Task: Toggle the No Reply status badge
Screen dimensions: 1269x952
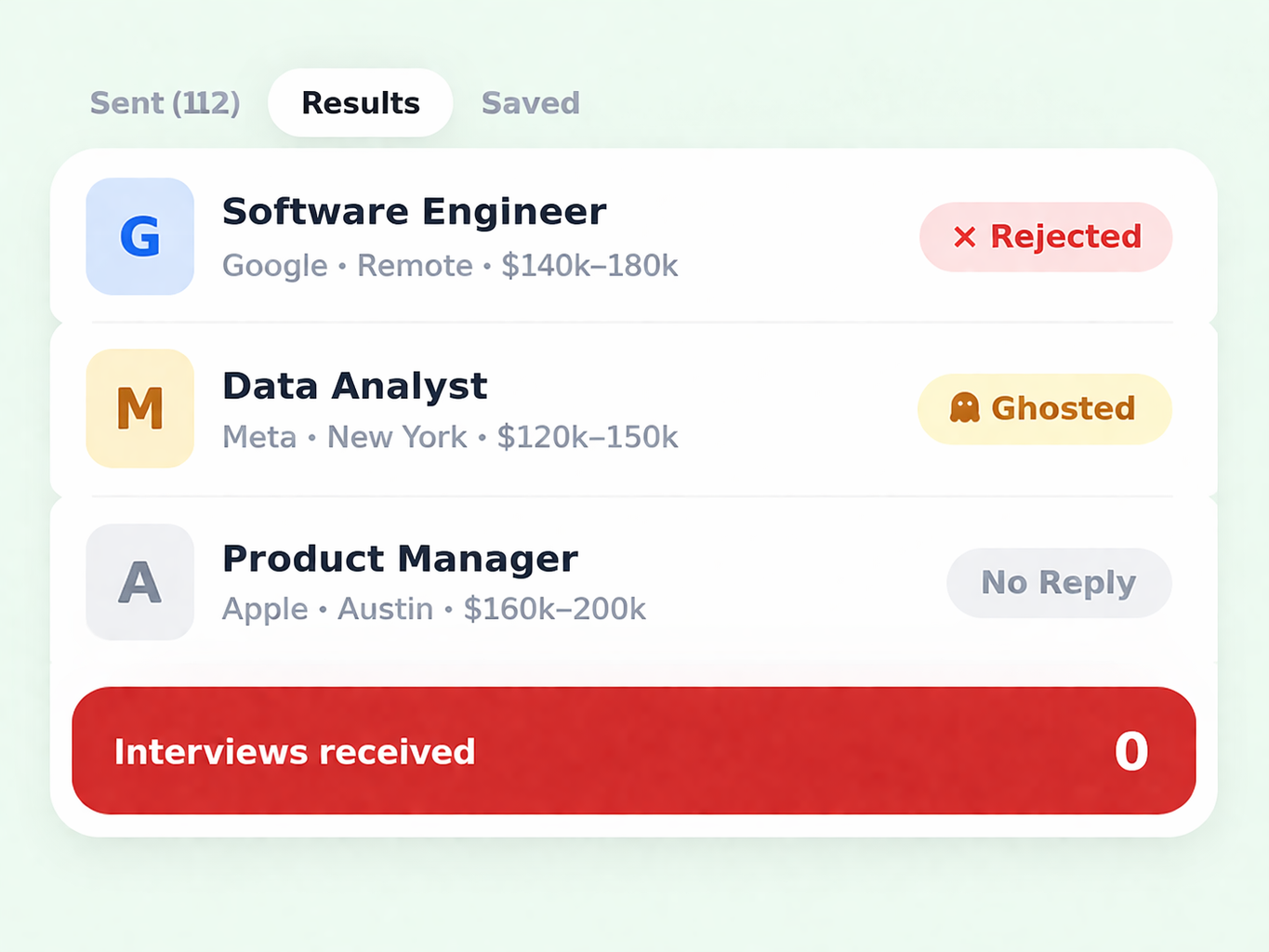Action: pos(1058,583)
